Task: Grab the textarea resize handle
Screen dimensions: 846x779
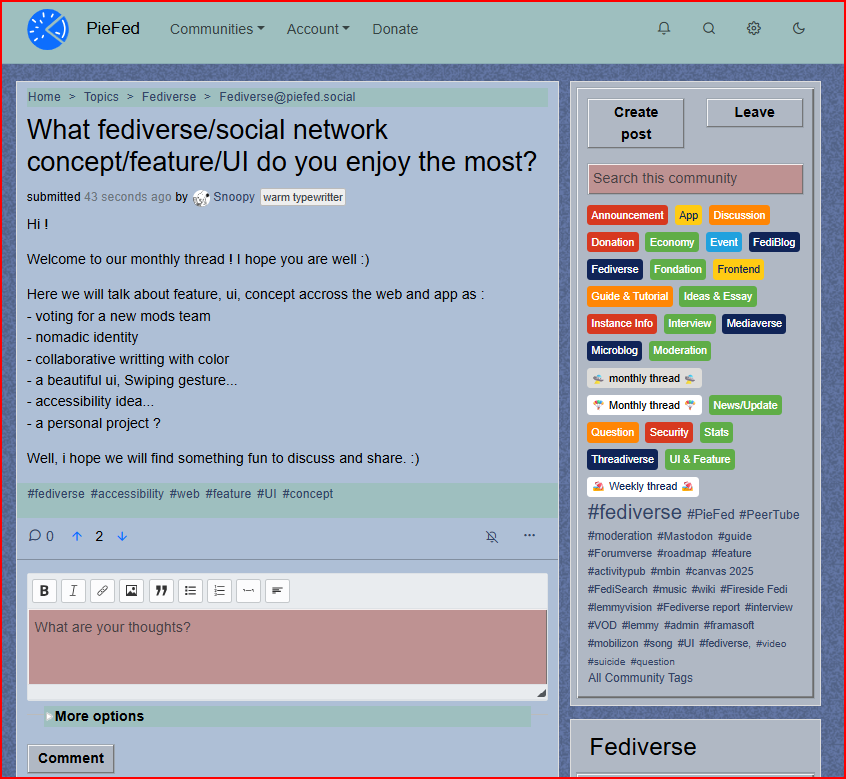Action: click(542, 693)
